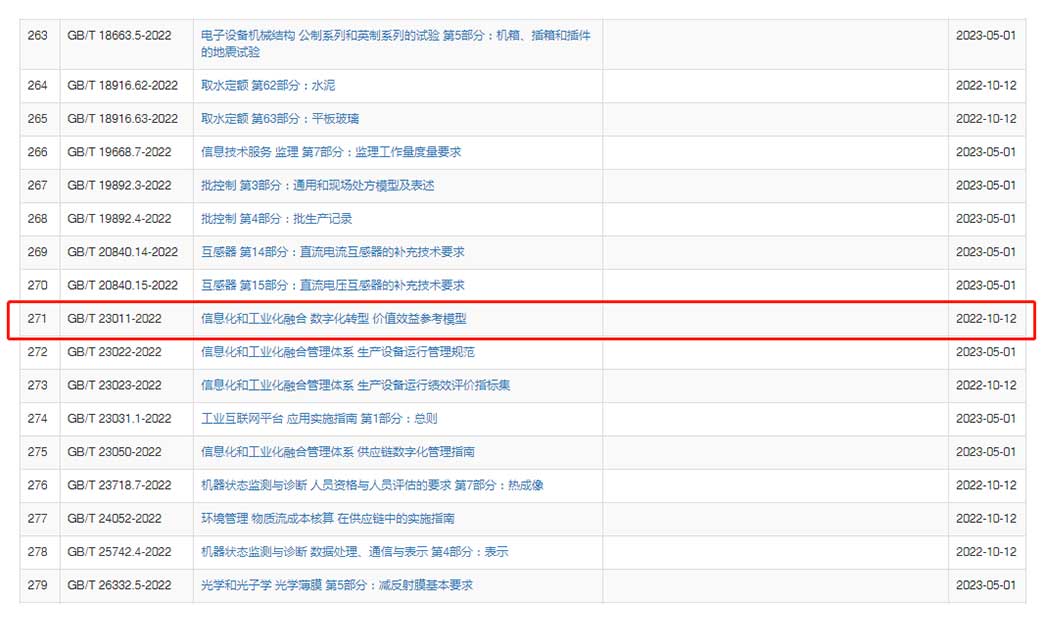
Task: Click the 生产设备运行管理规范 link
Action: [x=337, y=352]
